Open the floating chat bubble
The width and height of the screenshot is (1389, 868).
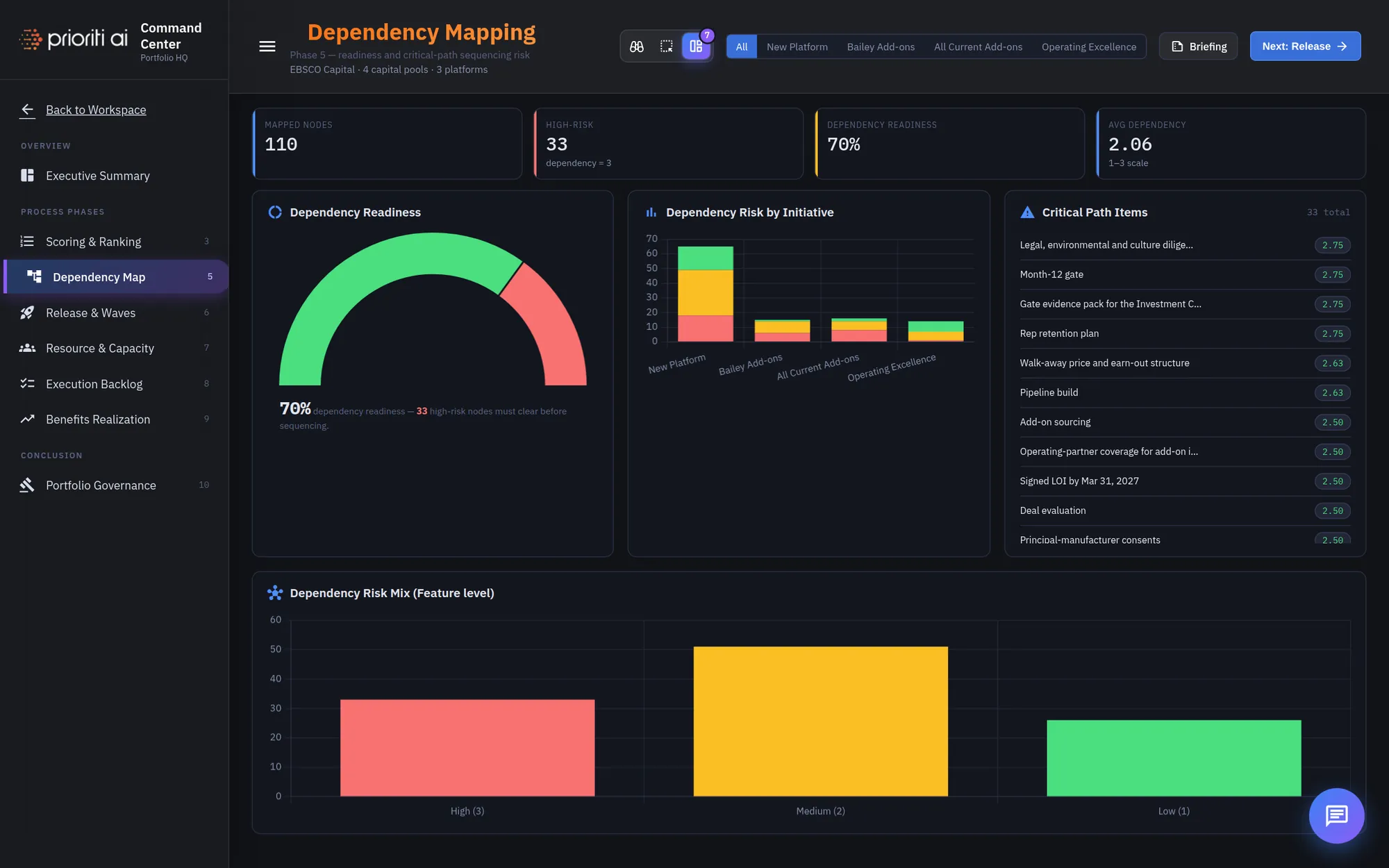pyautogui.click(x=1336, y=815)
